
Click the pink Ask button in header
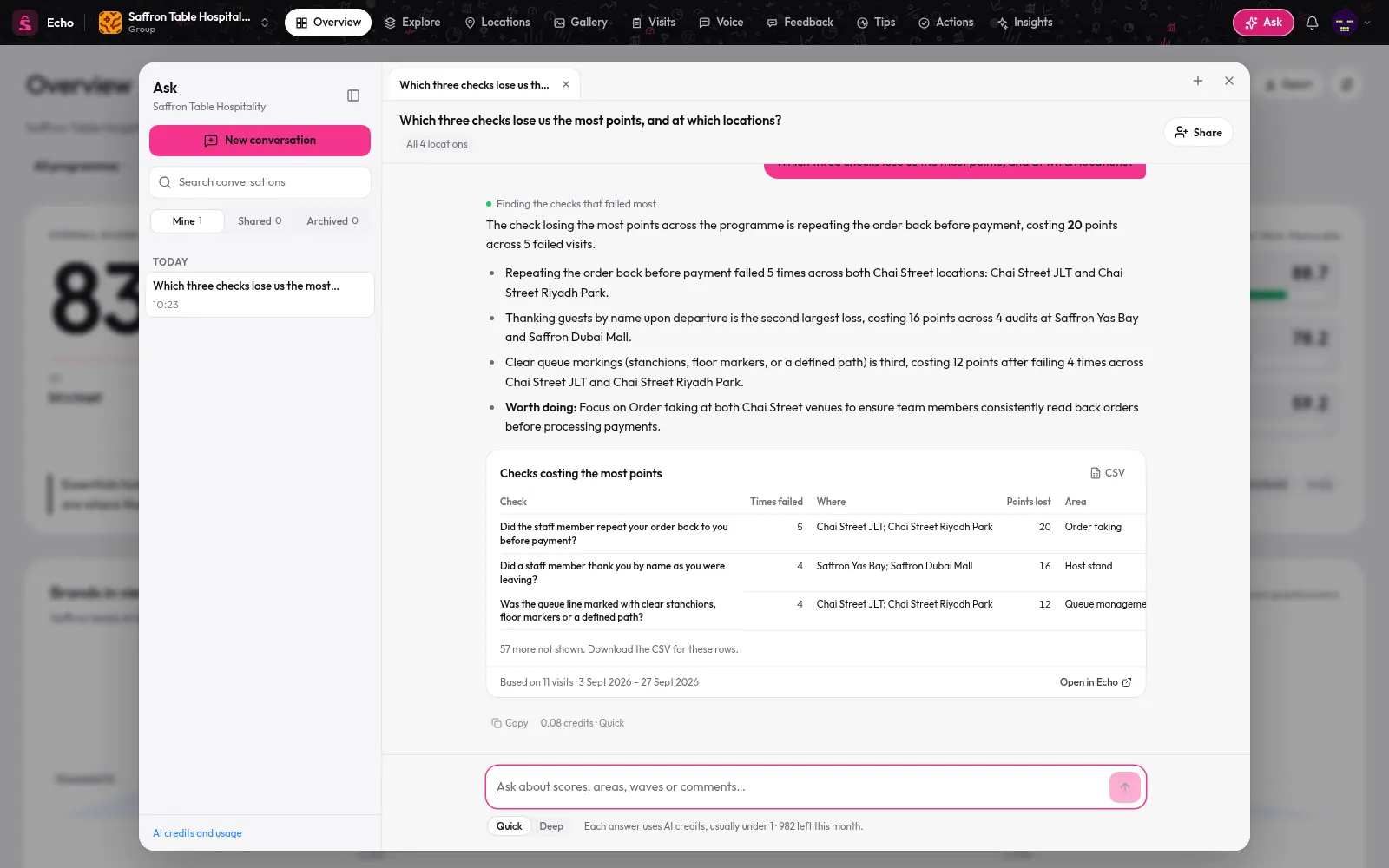coord(1263,23)
